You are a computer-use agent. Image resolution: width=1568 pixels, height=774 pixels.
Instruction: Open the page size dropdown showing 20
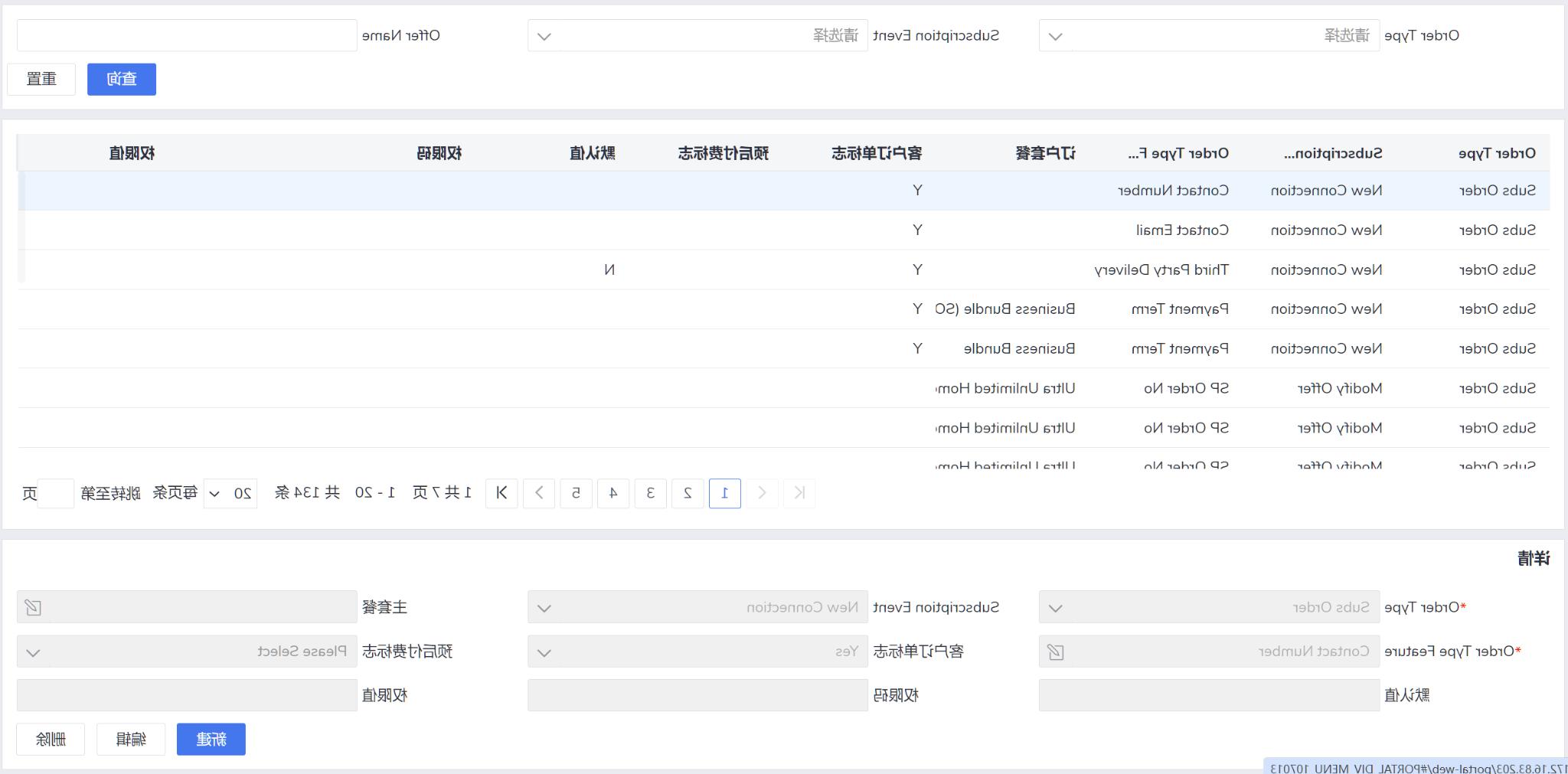click(x=230, y=494)
